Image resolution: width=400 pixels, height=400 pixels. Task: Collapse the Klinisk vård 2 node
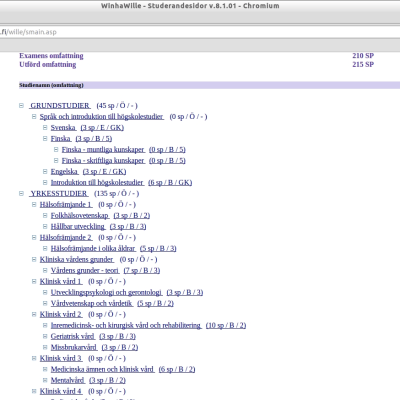coord(34,314)
